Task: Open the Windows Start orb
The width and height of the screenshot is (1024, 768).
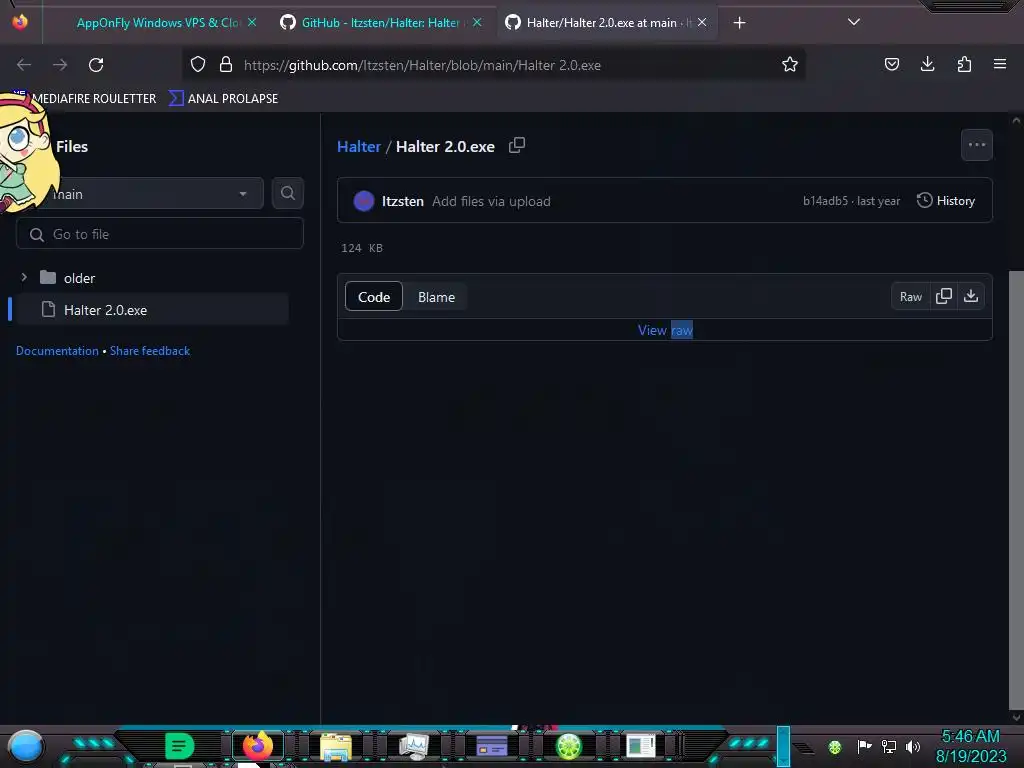Action: 26,746
